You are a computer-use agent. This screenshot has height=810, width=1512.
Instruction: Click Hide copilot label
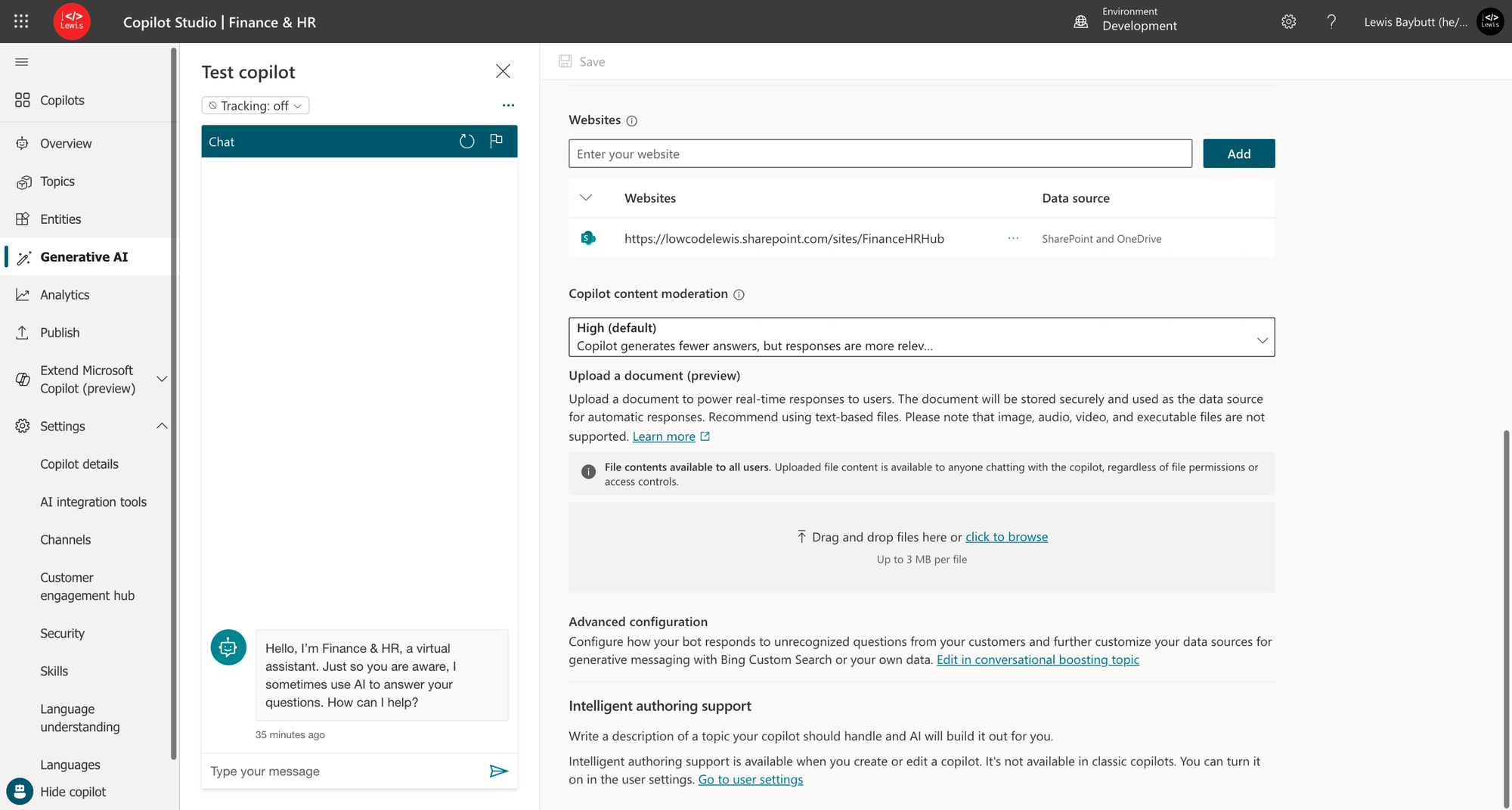pos(73,791)
